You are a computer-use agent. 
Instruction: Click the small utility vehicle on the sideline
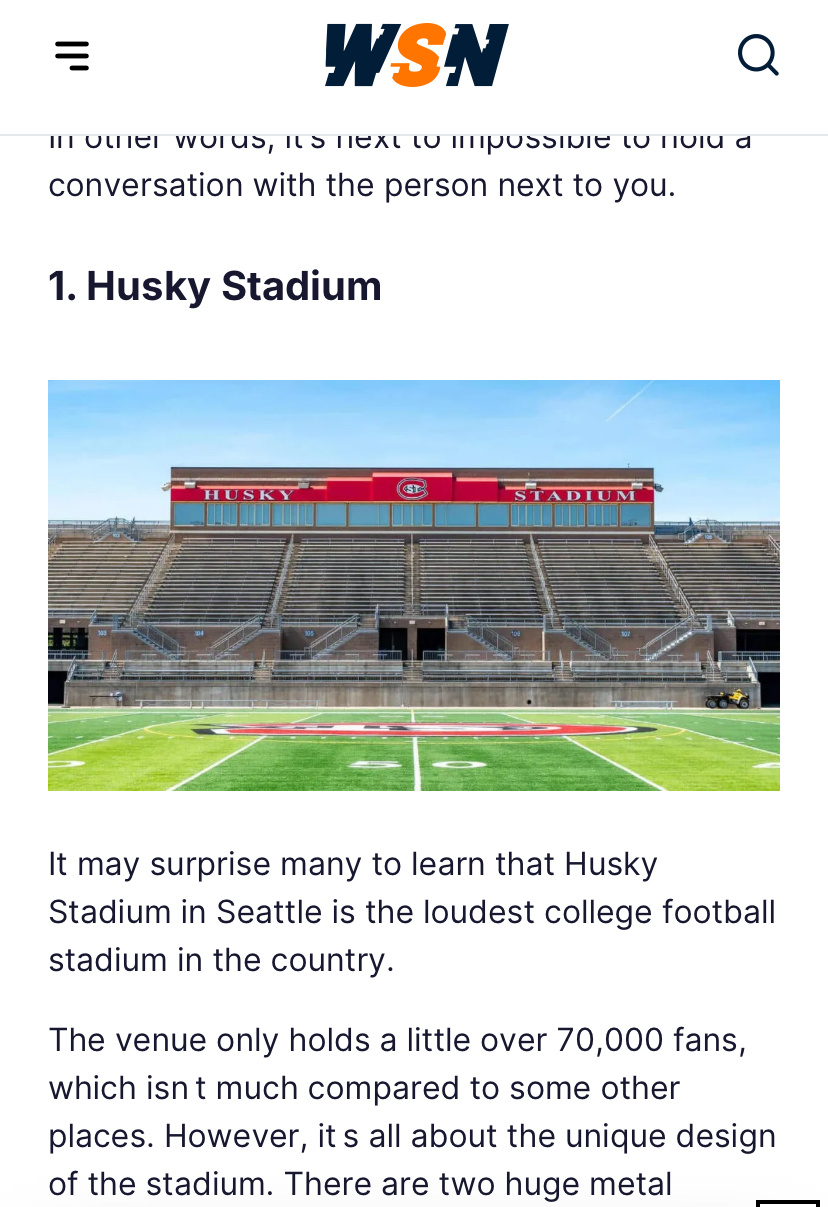coord(726,698)
